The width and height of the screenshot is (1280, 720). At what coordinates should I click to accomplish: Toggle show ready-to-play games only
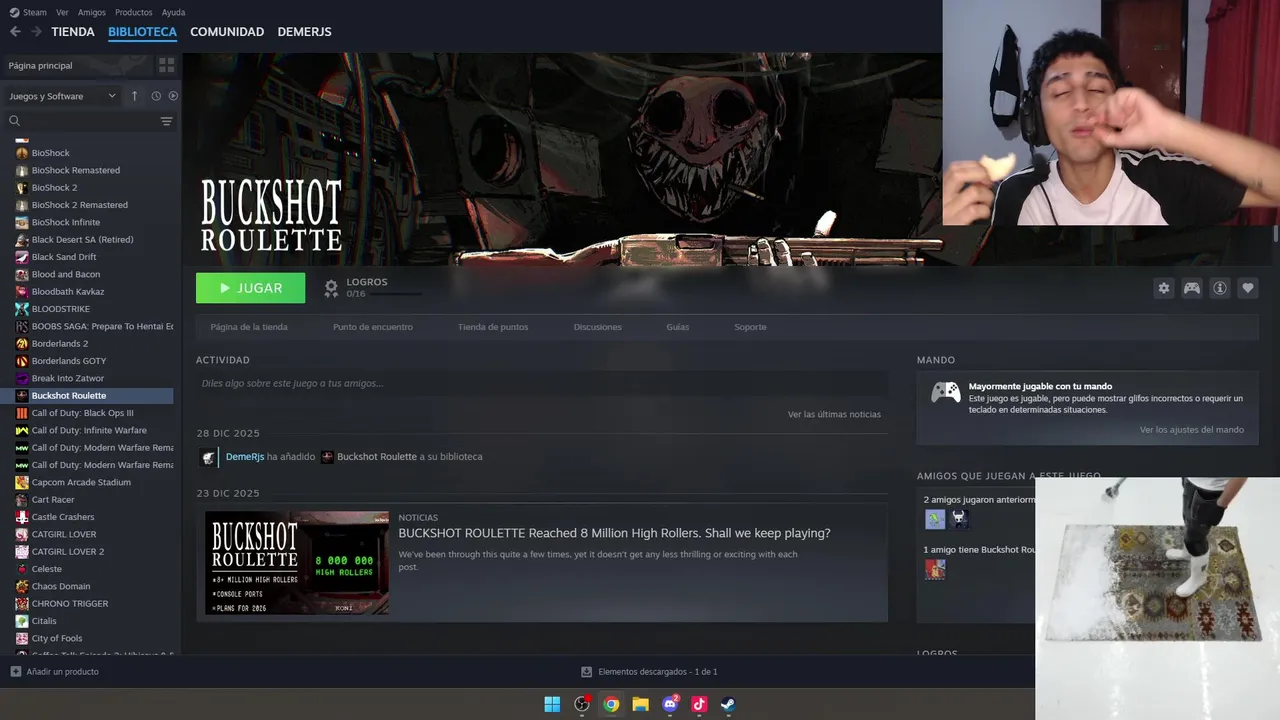pyautogui.click(x=173, y=96)
